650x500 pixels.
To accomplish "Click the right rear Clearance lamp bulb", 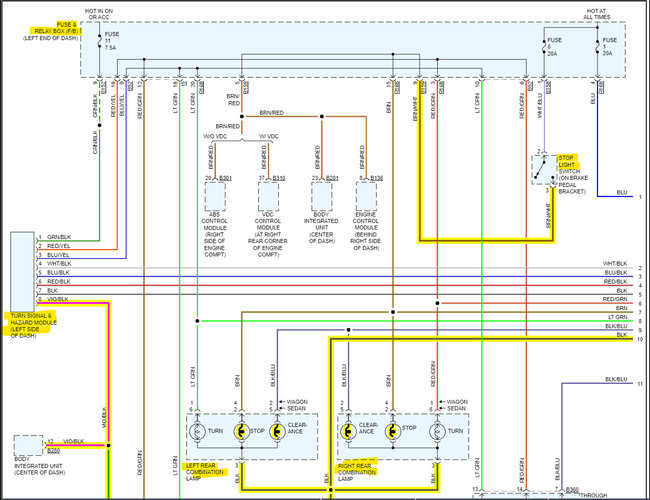I will (348, 431).
